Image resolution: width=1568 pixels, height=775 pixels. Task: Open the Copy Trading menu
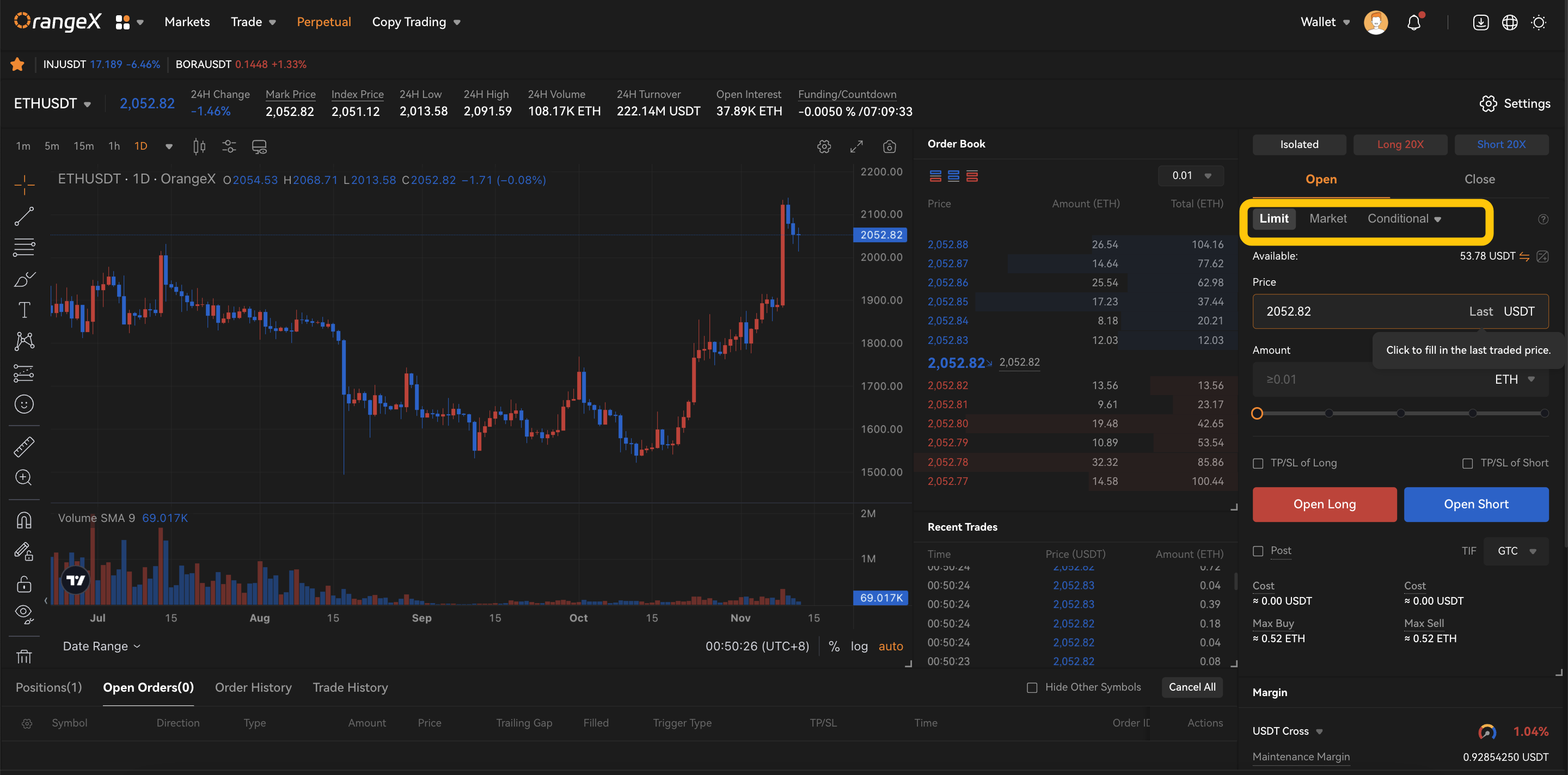point(416,22)
